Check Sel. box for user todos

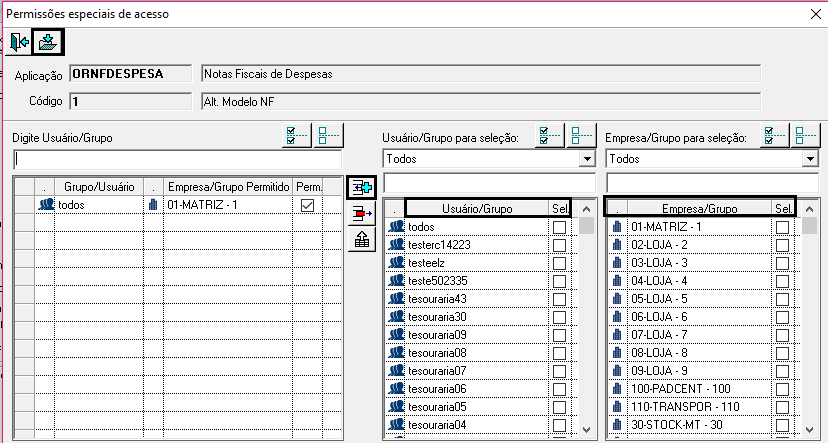559,228
